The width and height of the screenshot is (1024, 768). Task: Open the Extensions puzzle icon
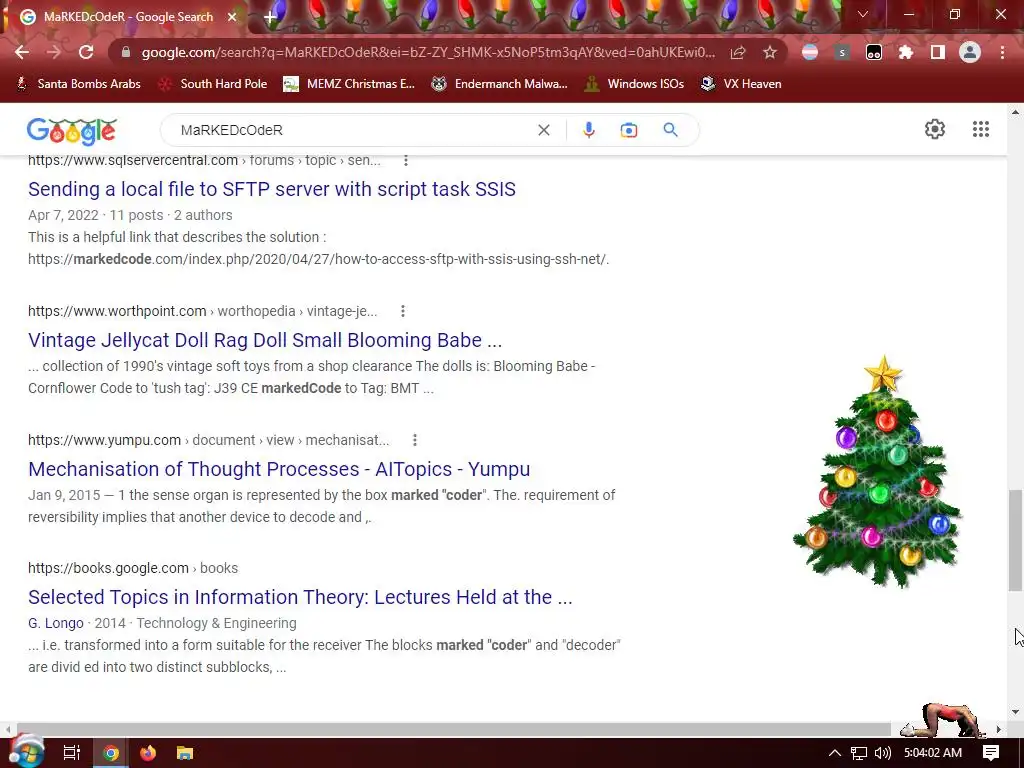point(906,52)
